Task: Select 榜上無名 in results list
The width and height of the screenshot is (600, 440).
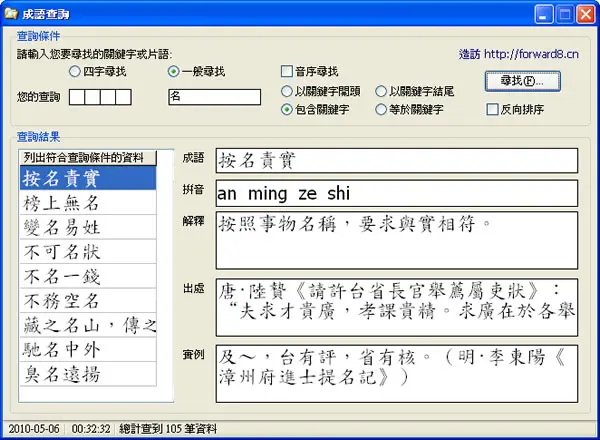Action: (88, 203)
